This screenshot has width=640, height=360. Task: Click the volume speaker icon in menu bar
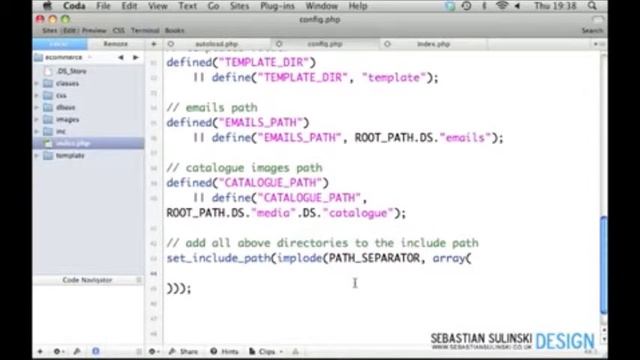(517, 6)
